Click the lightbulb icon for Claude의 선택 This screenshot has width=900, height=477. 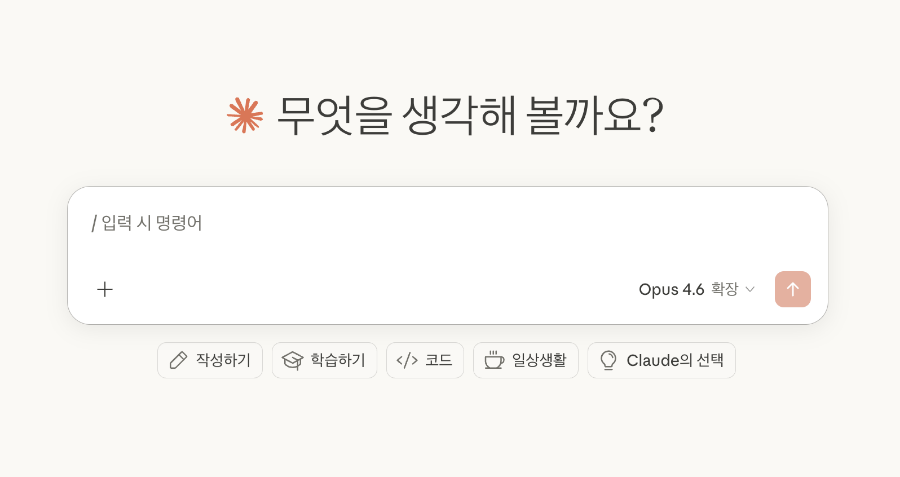608,360
